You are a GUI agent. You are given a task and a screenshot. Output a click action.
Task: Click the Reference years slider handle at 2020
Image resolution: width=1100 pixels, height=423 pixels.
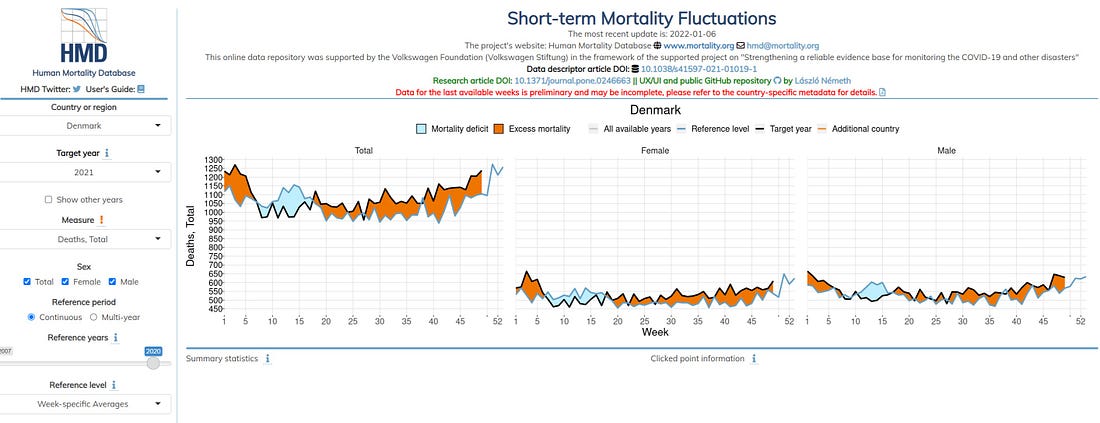click(154, 363)
